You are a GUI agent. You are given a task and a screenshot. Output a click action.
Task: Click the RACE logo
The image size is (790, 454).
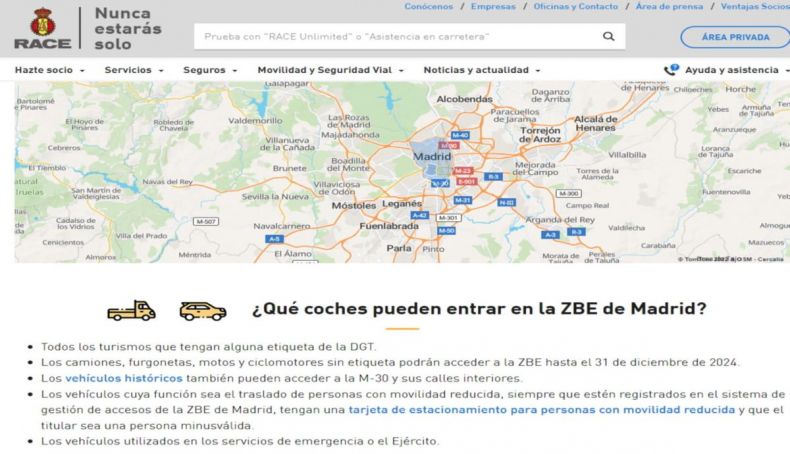(x=43, y=28)
